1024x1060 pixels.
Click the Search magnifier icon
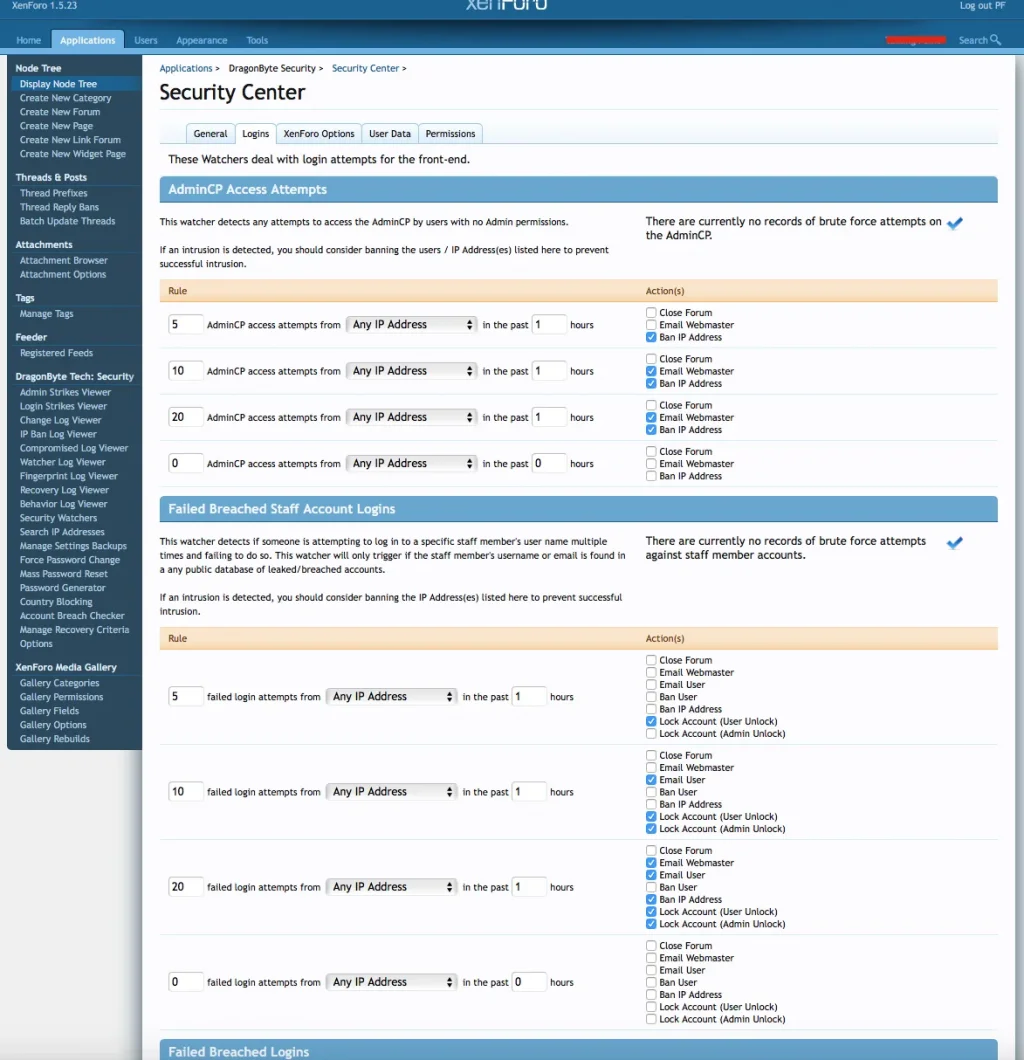(995, 40)
